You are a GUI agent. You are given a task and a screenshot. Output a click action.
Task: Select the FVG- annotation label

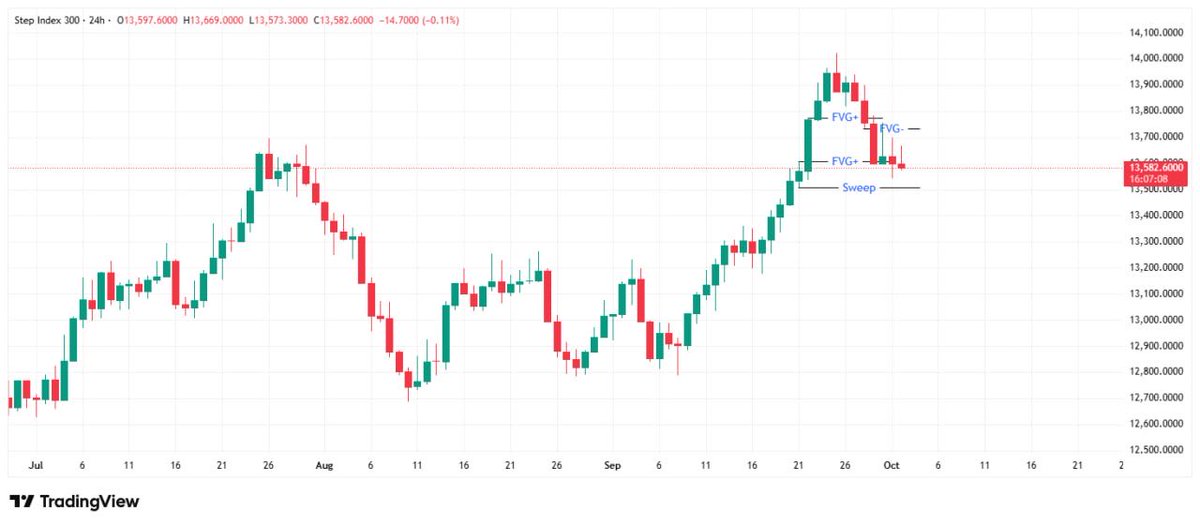click(892, 129)
